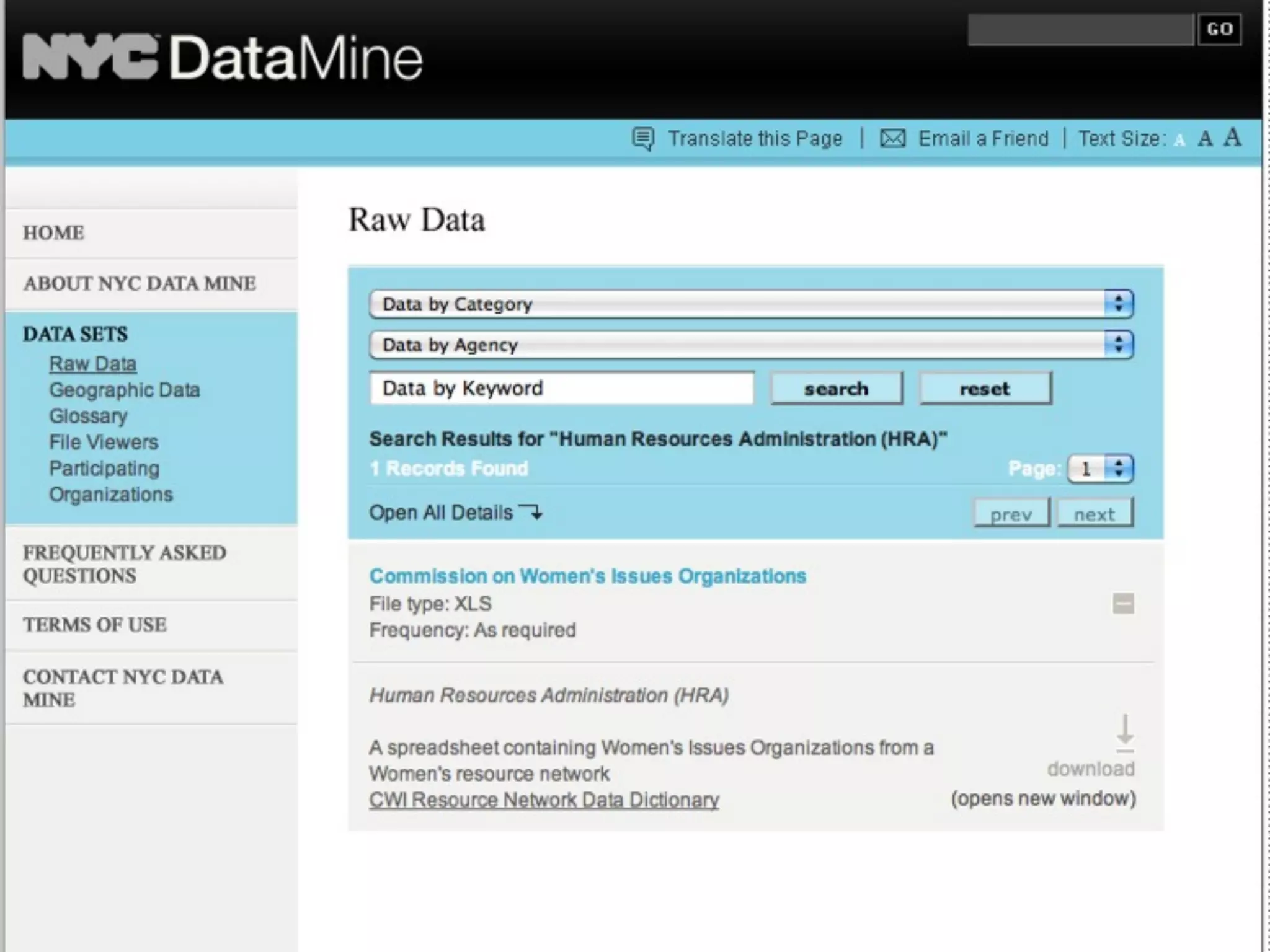Click the download arrow icon
This screenshot has height=952, width=1270.
[x=1125, y=733]
